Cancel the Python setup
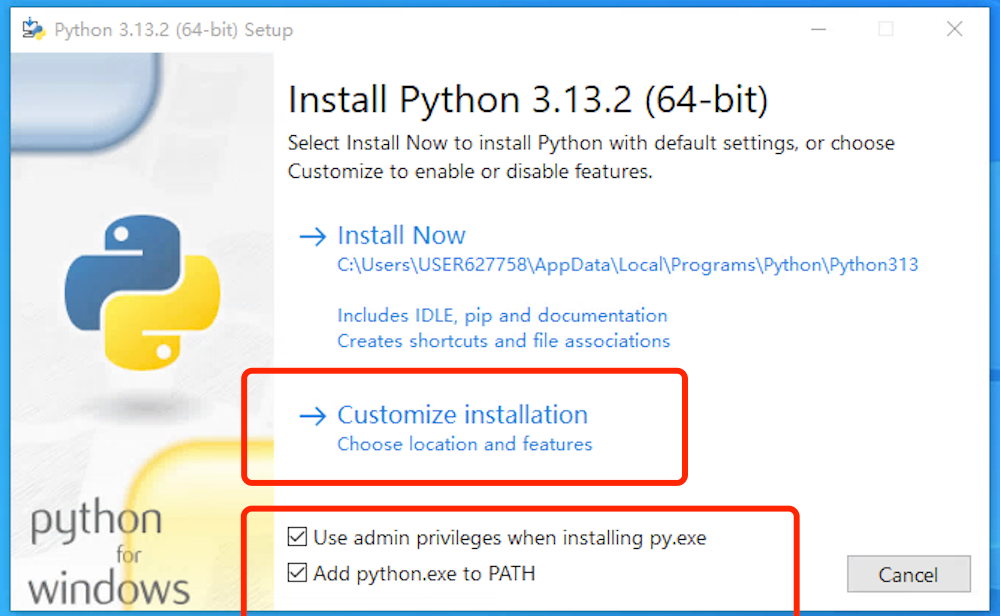Screen dimensions: 1000x616 tap(908, 574)
